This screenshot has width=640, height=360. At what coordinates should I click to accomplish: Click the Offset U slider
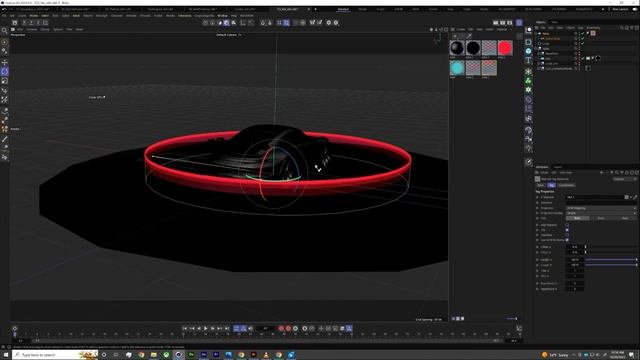[611, 247]
